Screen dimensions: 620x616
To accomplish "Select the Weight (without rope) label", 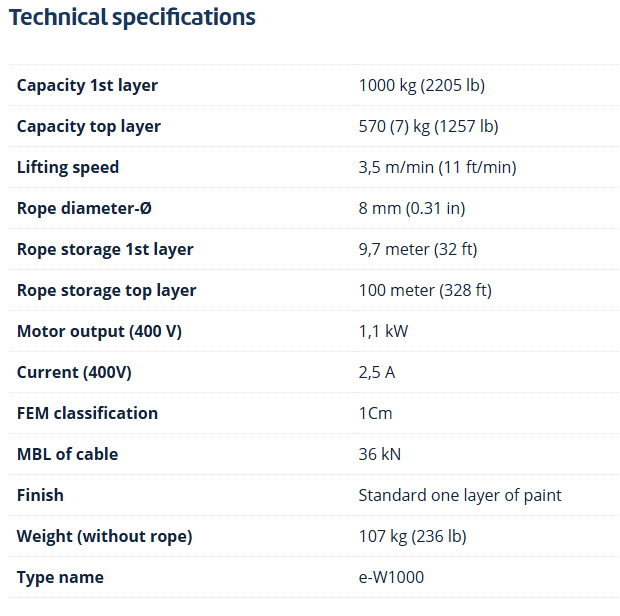I will 104,537.
